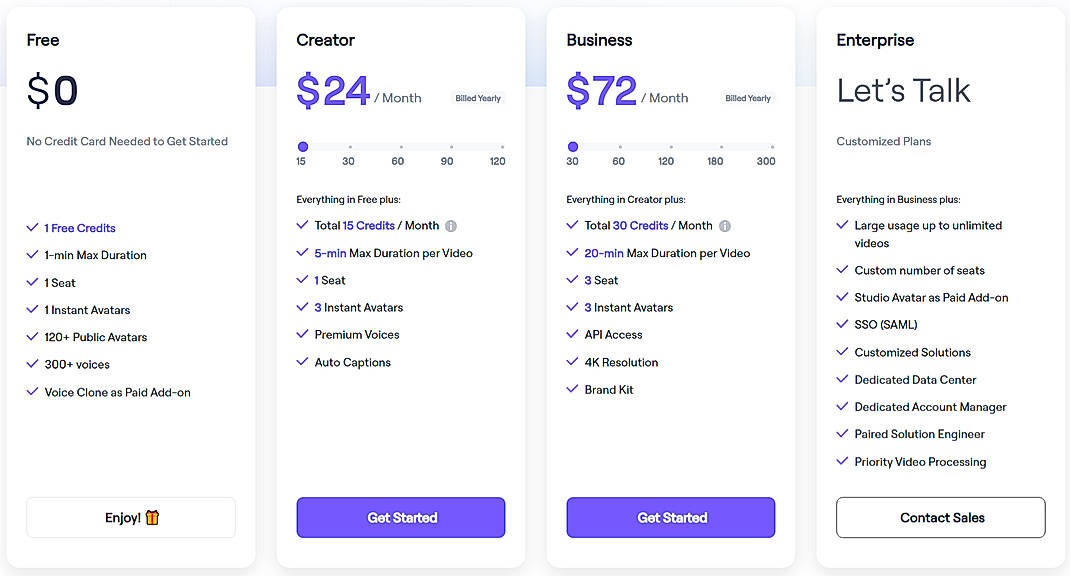Screen dimensions: 1070x576
Task: Click the checkmark beside Dedicated Data Center
Action: (841, 379)
